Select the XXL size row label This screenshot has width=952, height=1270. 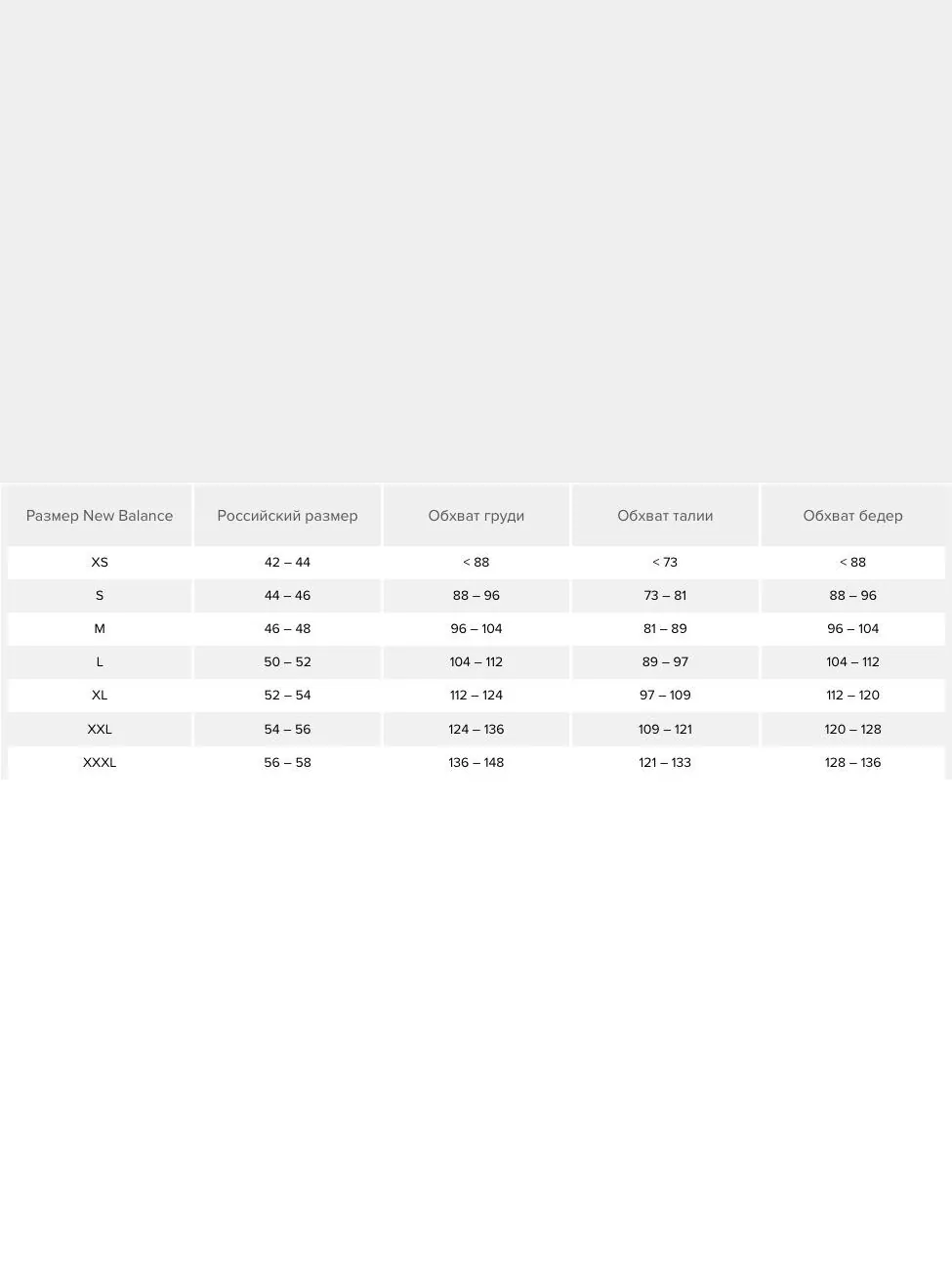(100, 730)
